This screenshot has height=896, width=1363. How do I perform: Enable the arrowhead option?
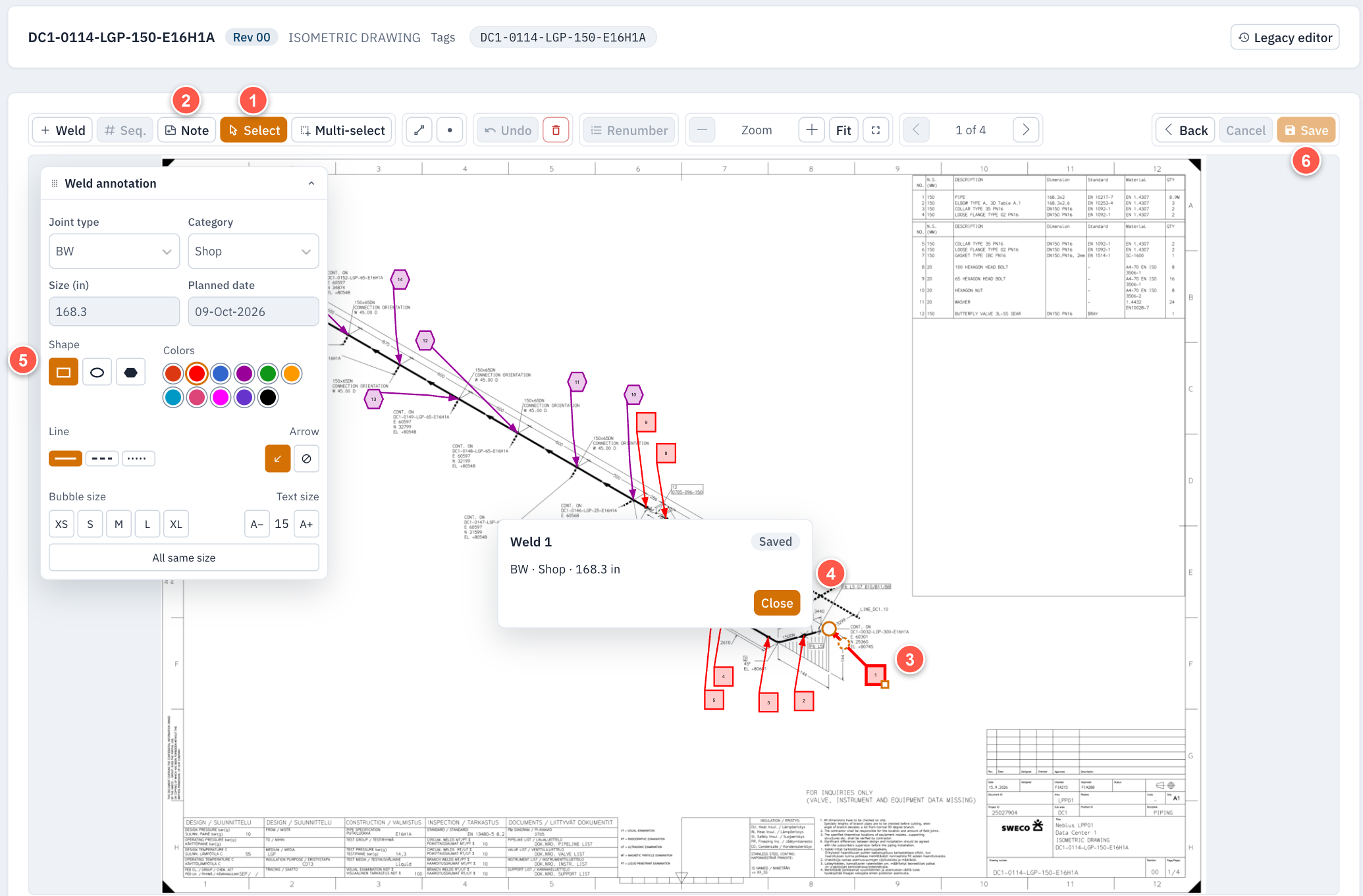(277, 459)
